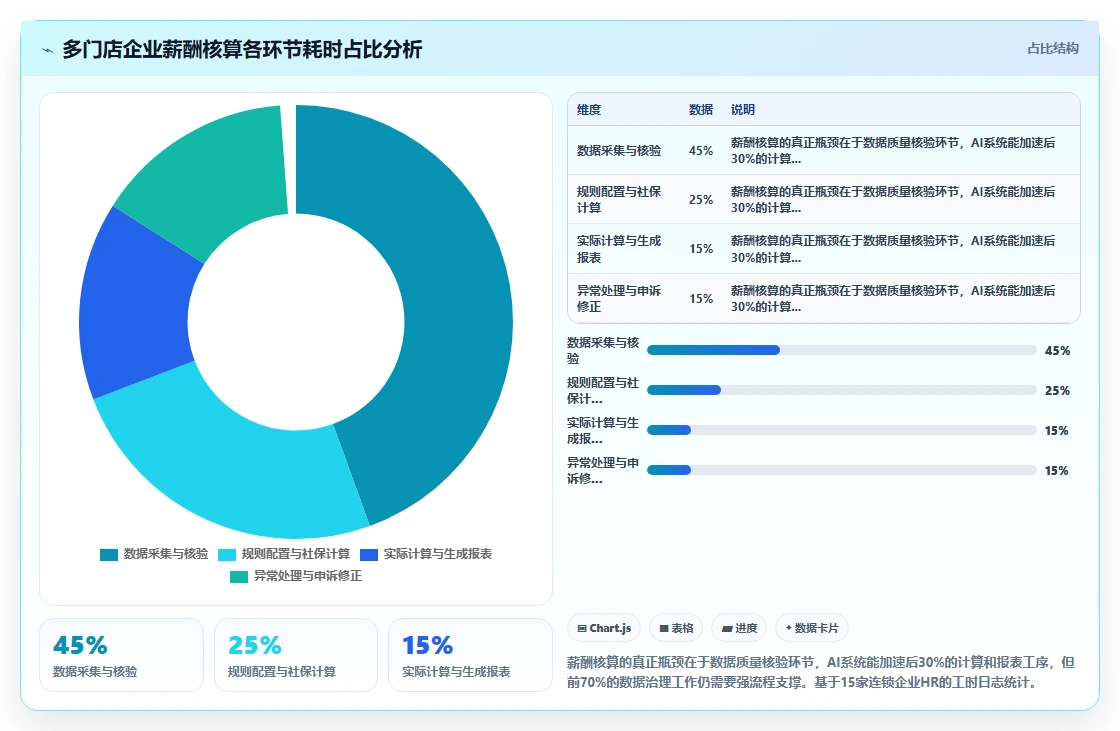
Task: Click the lightning icon beside the title
Action: click(x=48, y=50)
